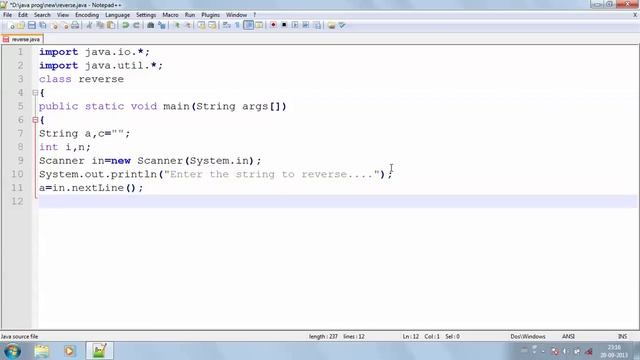Click the Open file toolbar icon
This screenshot has width=640, height=360.
(x=21, y=25)
